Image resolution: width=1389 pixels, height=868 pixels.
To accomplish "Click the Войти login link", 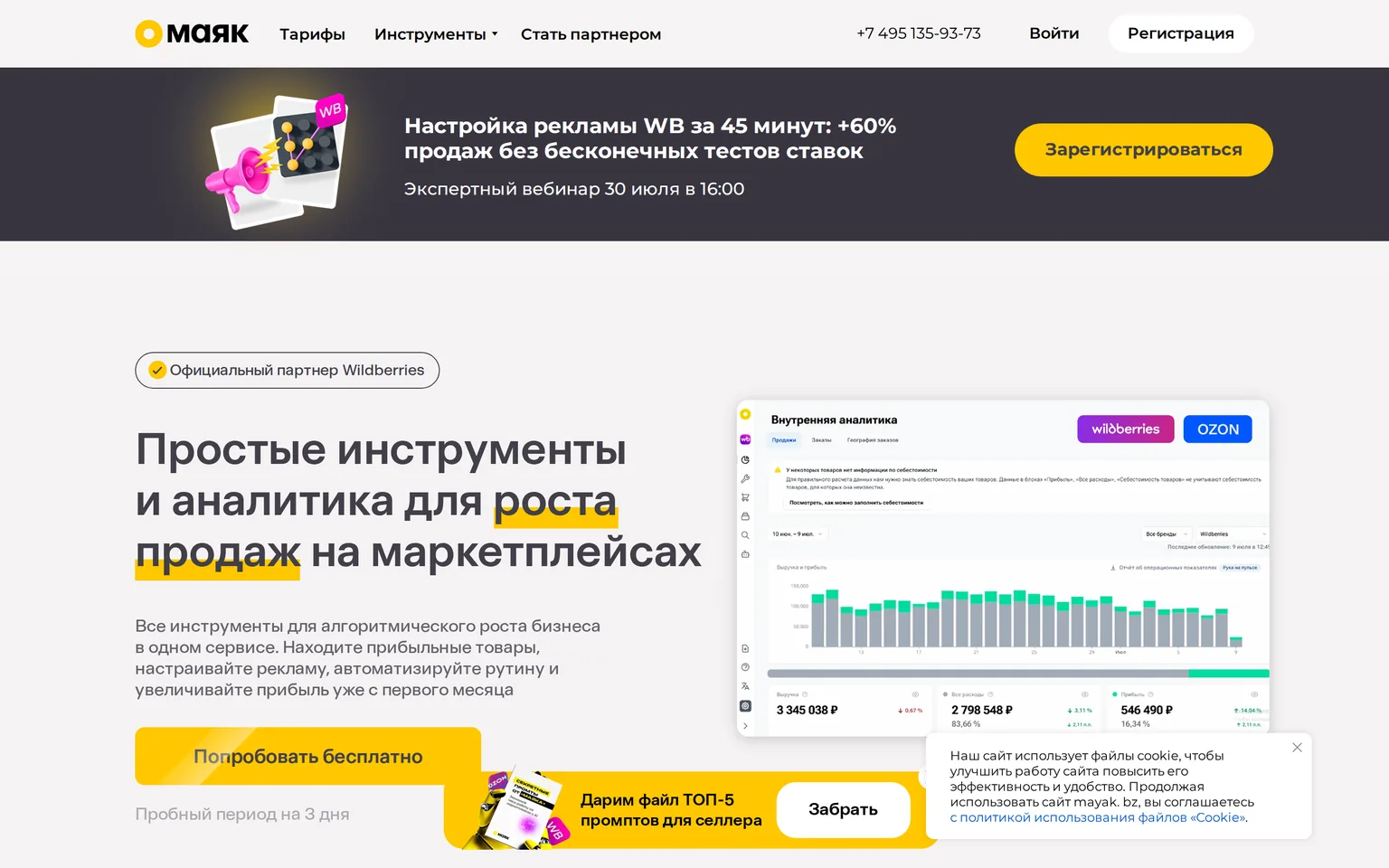I will pyautogui.click(x=1054, y=33).
